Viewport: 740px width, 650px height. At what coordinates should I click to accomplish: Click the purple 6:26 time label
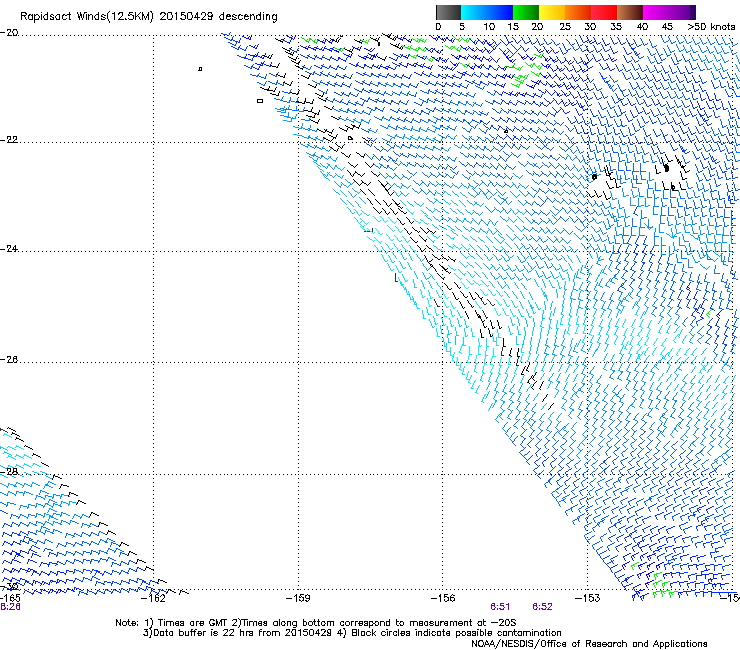point(10,607)
